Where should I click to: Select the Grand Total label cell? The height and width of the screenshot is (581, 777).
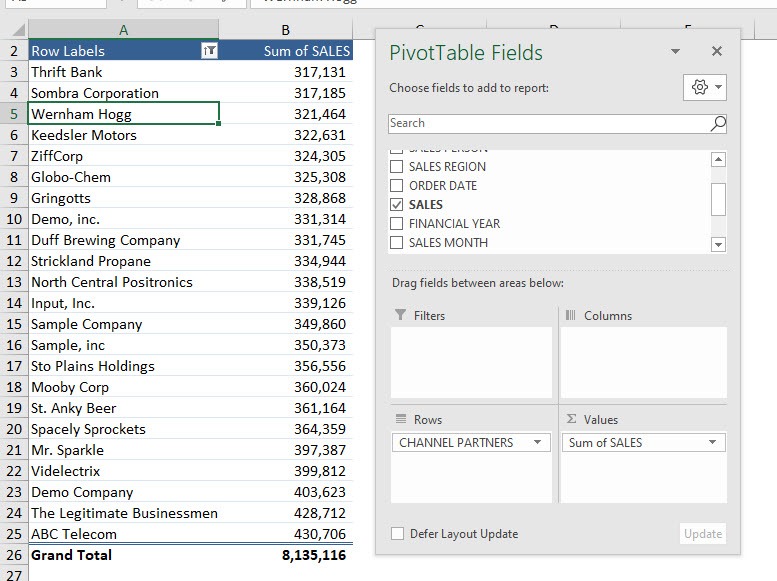pos(123,555)
